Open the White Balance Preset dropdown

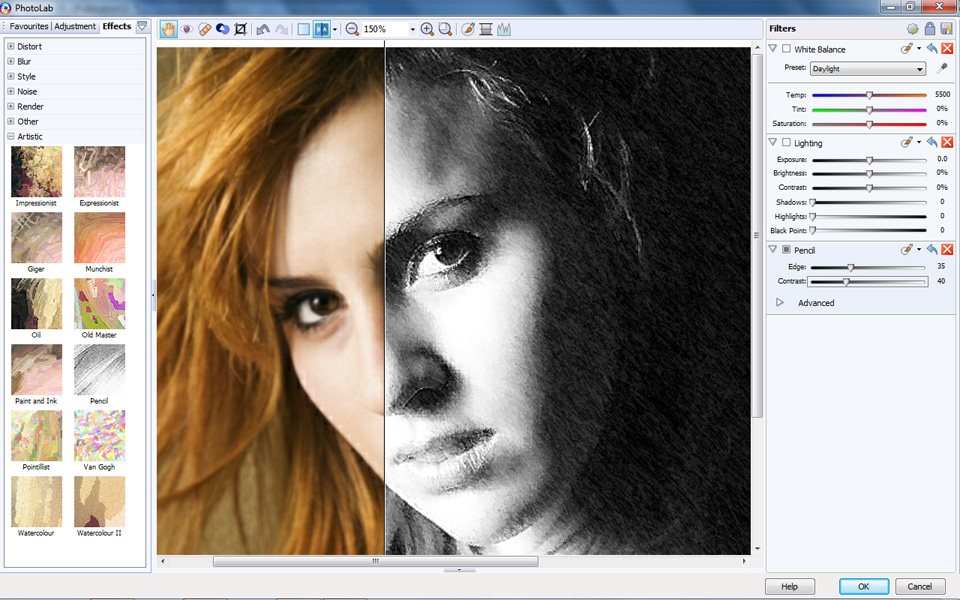[x=868, y=69]
